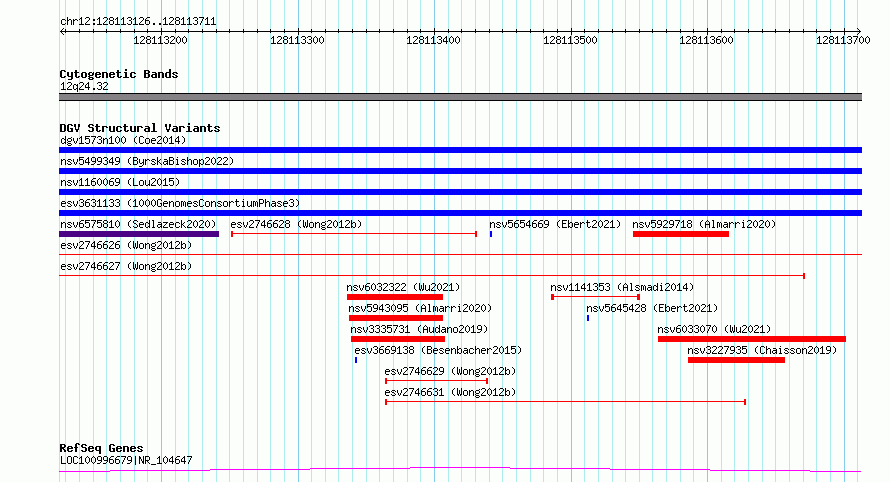Click the right arrowhead of the ruler
Image resolution: width=890 pixels, height=482 pixels.
859,31
